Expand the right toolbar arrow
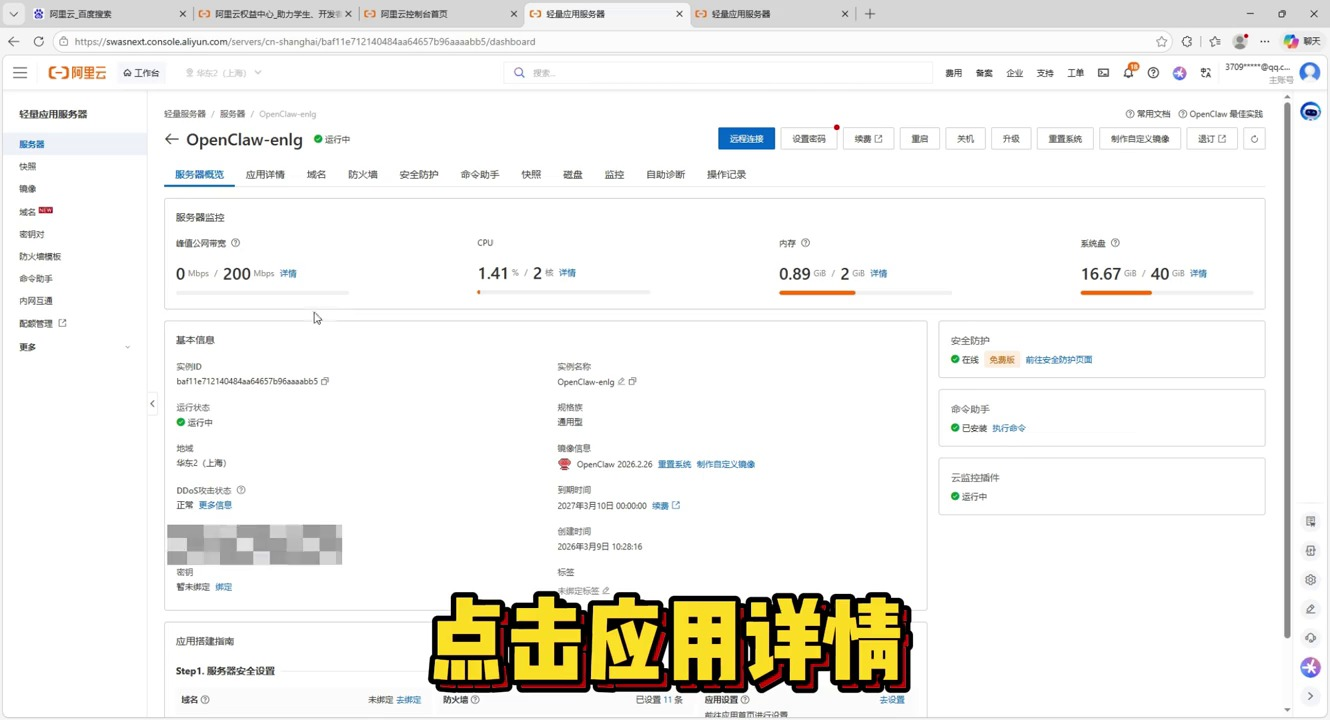Image resolution: width=1330 pixels, height=720 pixels. pos(1310,696)
